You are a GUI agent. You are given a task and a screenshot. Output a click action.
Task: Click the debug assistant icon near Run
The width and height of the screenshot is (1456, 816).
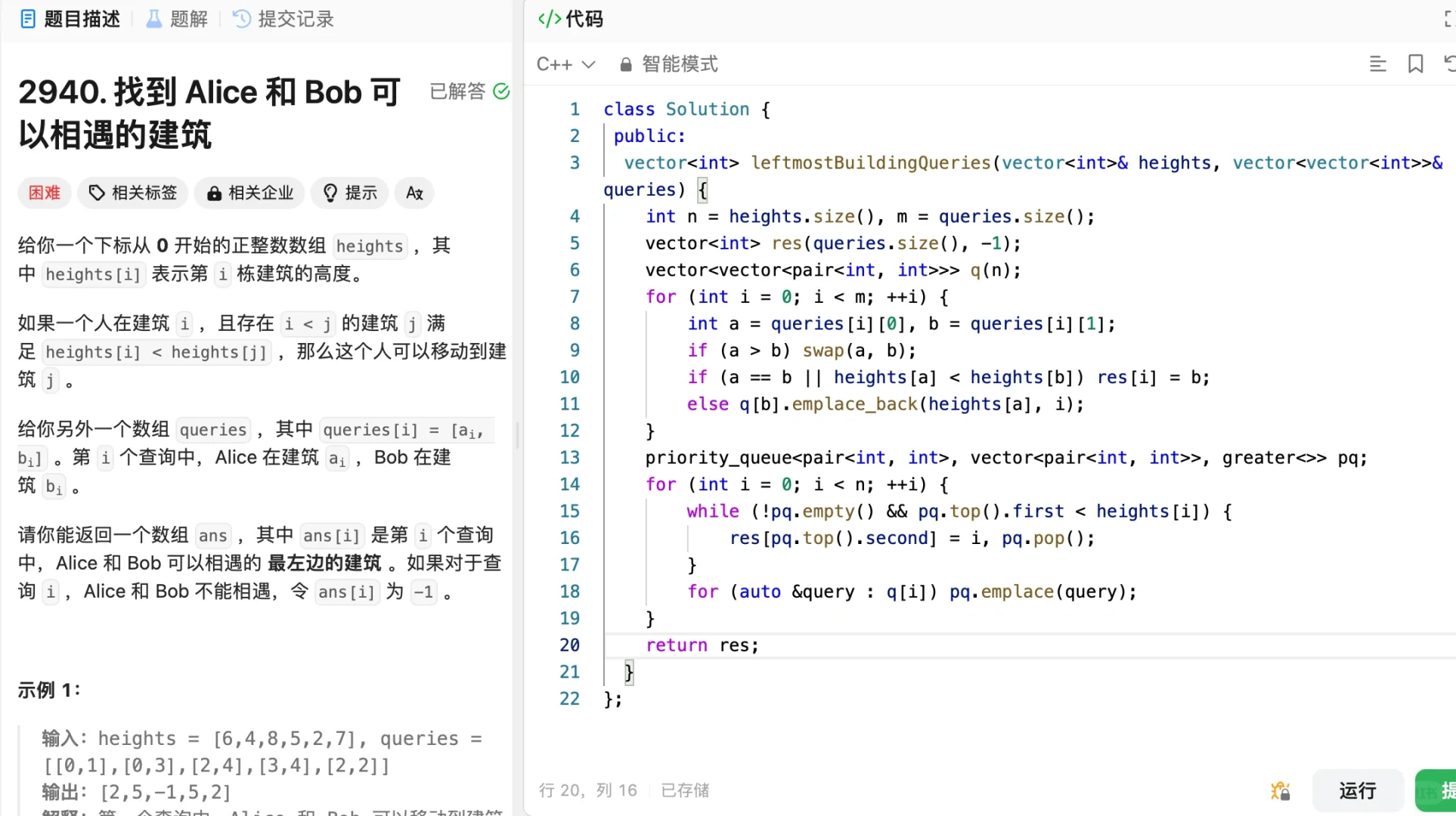click(1280, 790)
